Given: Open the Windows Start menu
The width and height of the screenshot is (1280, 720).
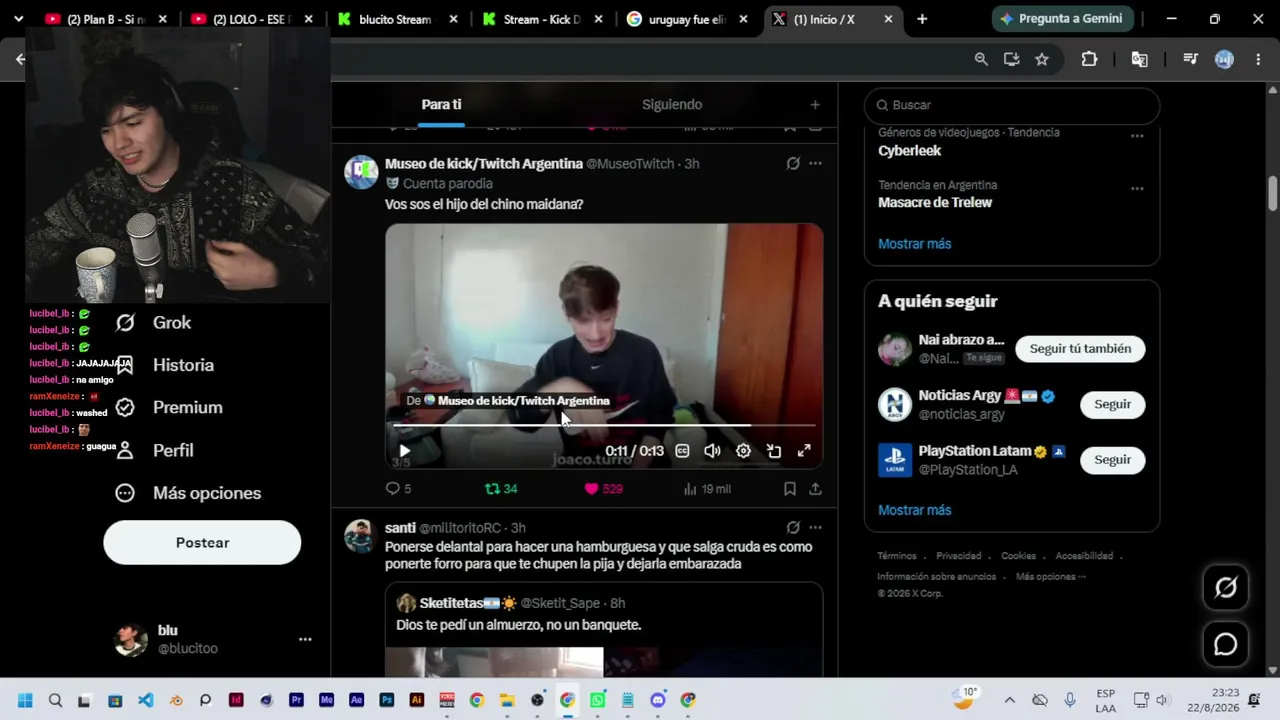Looking at the screenshot, I should click(25, 700).
